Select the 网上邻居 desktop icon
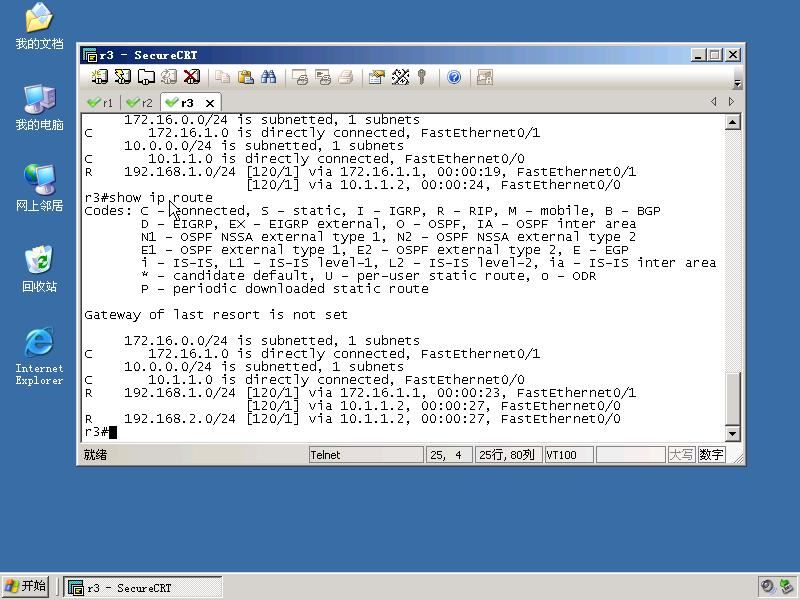This screenshot has width=800, height=600. 39,188
